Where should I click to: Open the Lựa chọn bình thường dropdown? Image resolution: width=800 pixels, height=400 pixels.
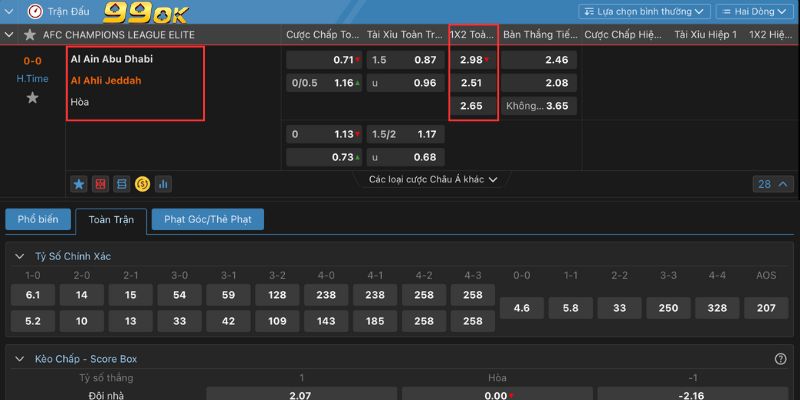coord(643,12)
